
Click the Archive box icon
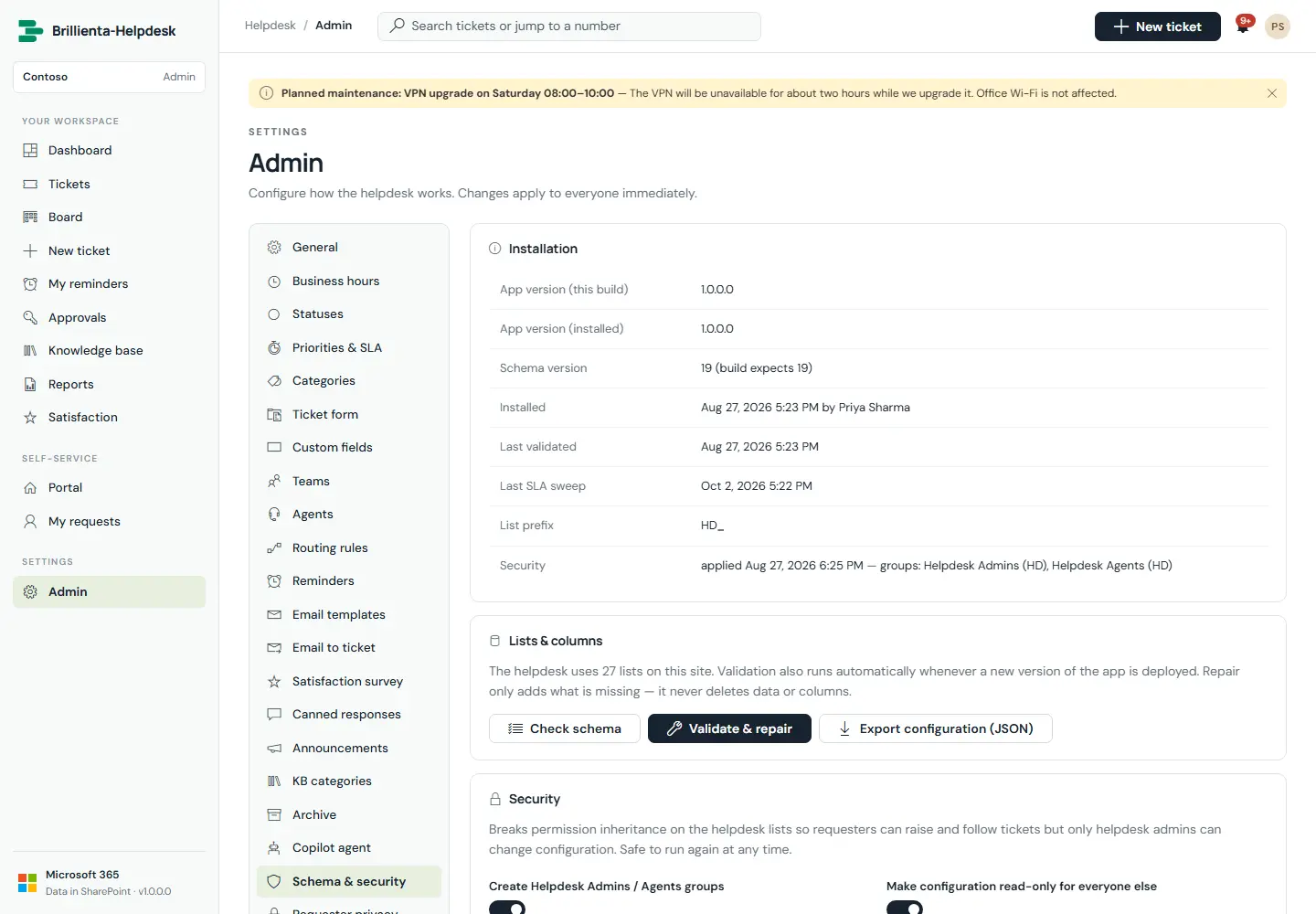[x=274, y=814]
